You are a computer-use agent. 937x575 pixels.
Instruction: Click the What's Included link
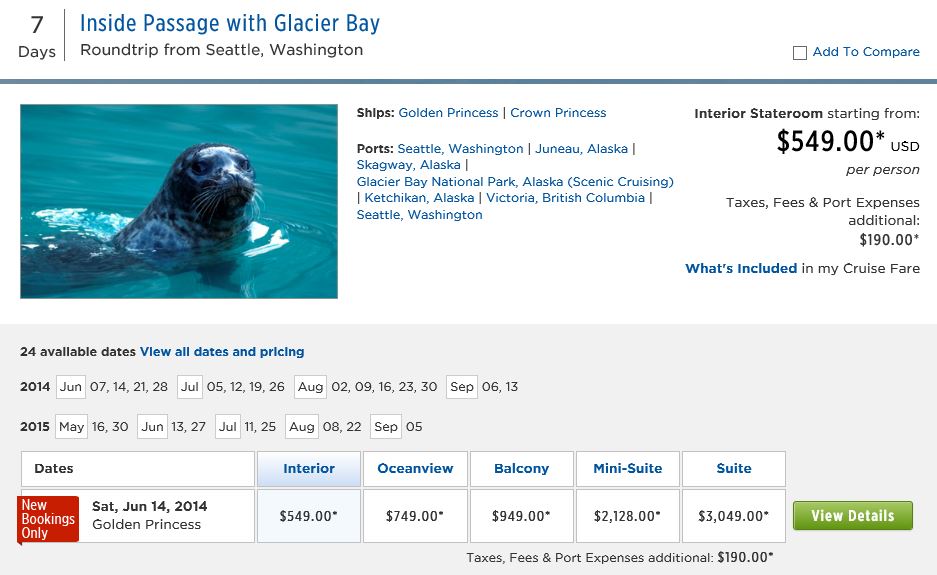pyautogui.click(x=740, y=269)
